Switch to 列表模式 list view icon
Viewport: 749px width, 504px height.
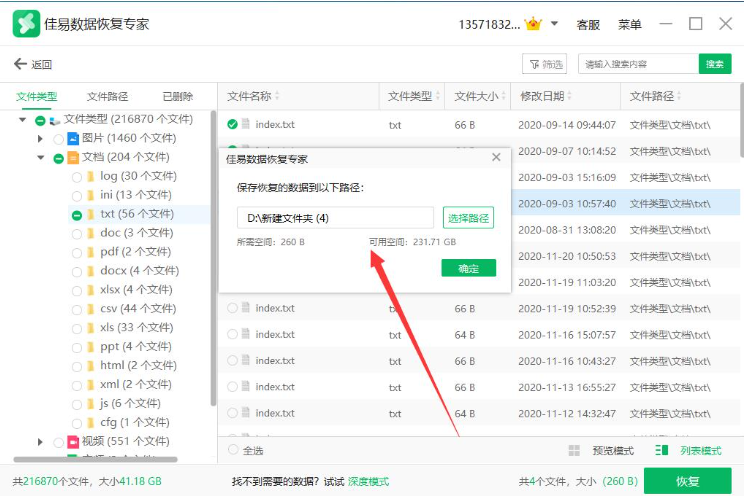click(x=662, y=450)
